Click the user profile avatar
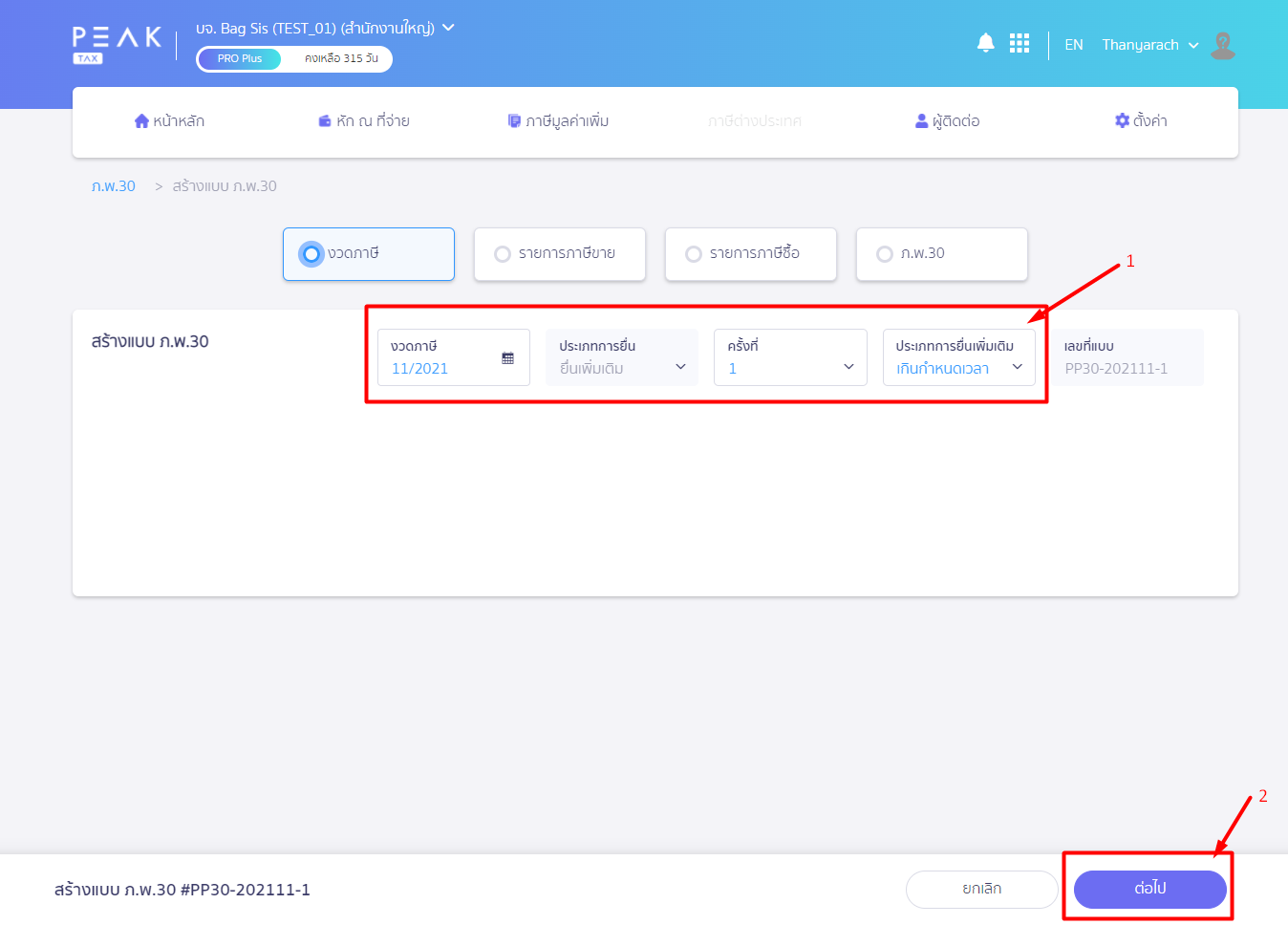1288x925 pixels. (x=1222, y=45)
